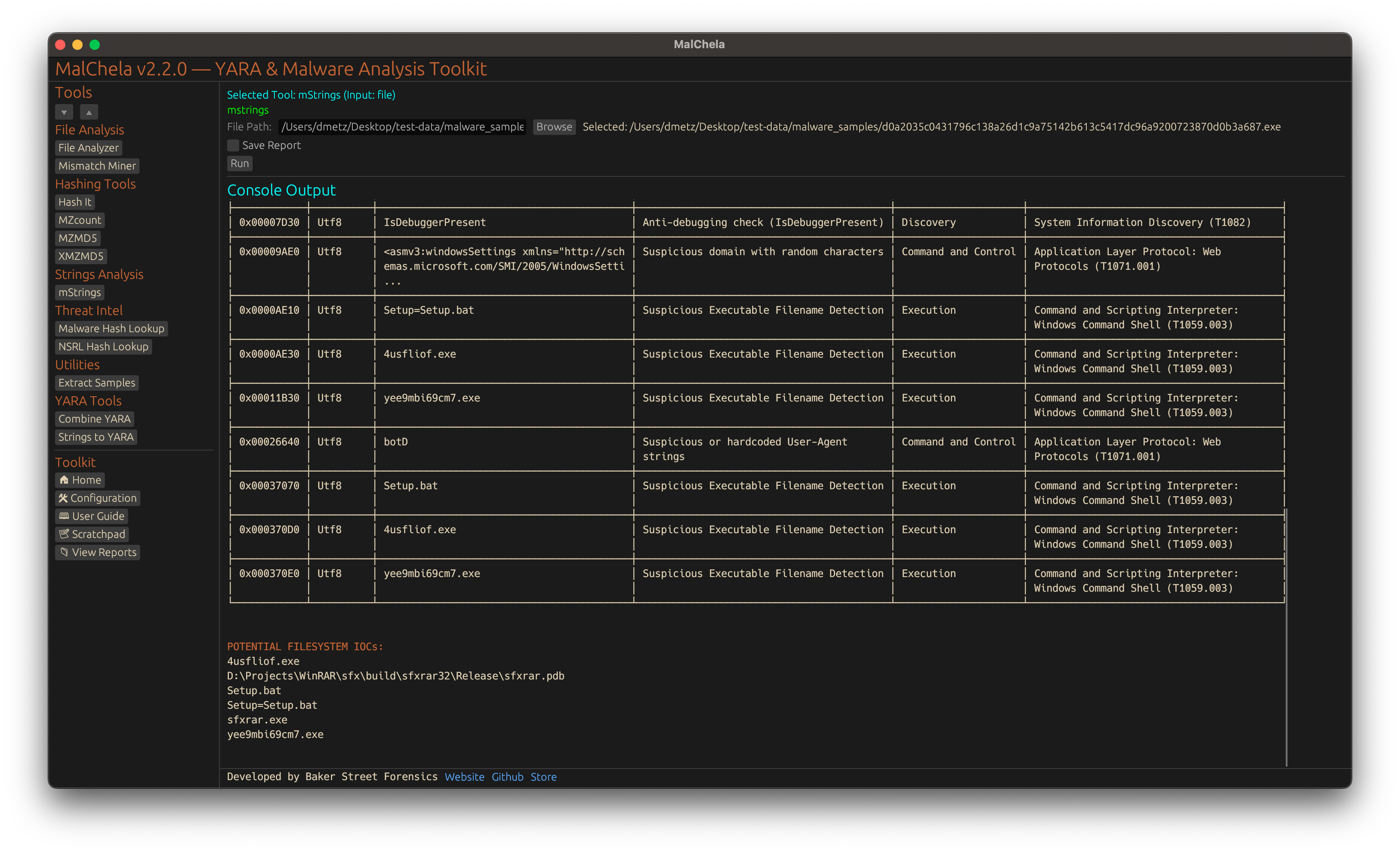Click the Toolkit section heading
The width and height of the screenshot is (1400, 852).
(75, 462)
